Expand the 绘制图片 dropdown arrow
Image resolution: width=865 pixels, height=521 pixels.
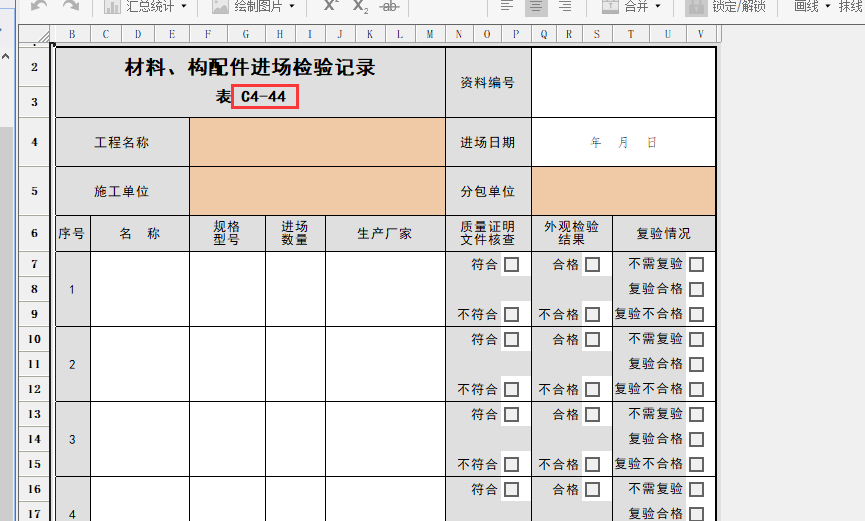pos(292,6)
